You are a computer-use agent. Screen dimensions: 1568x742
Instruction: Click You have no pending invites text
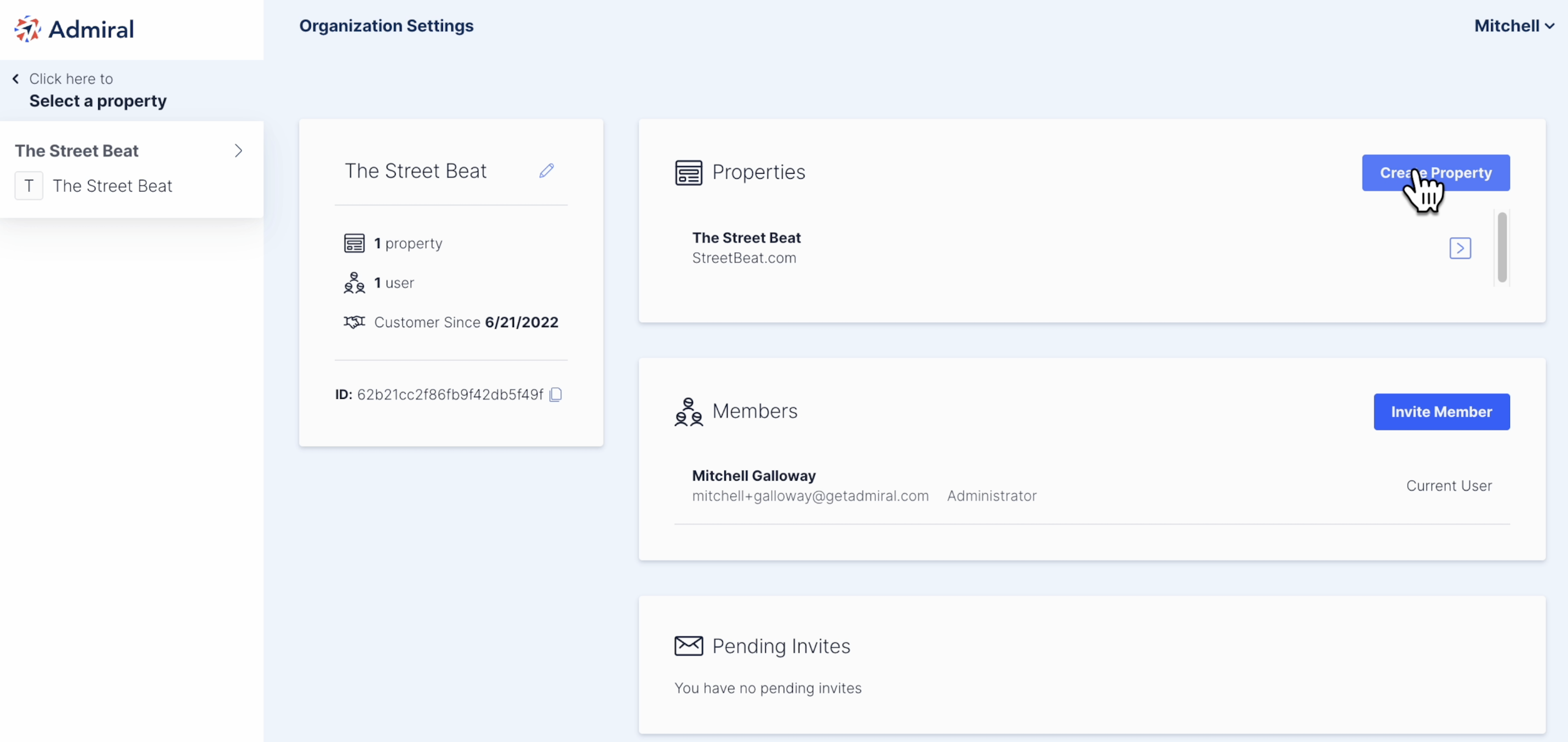click(768, 688)
